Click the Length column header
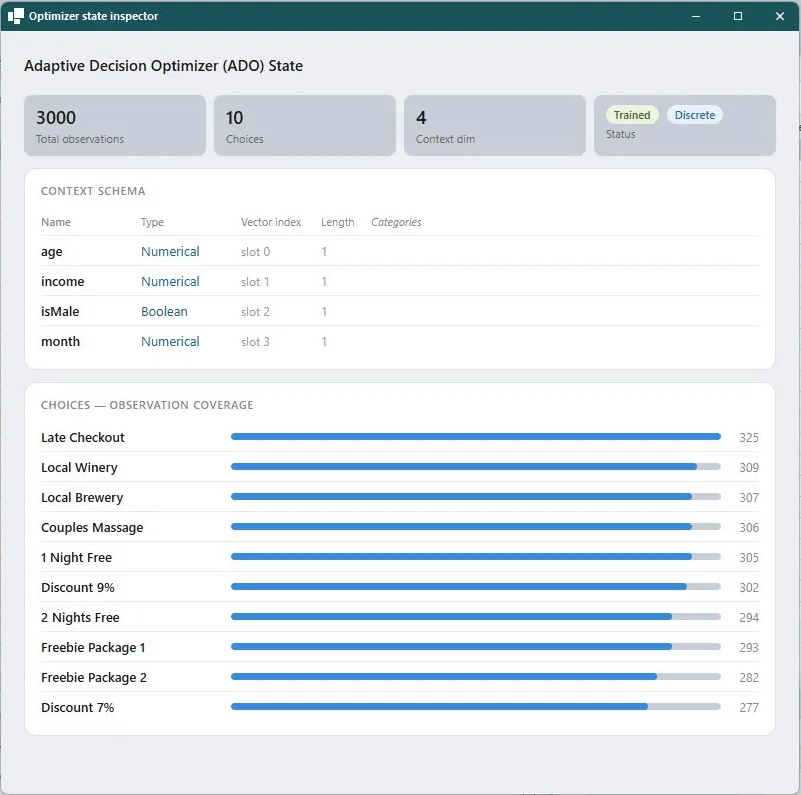This screenshot has height=795, width=801. tap(337, 222)
